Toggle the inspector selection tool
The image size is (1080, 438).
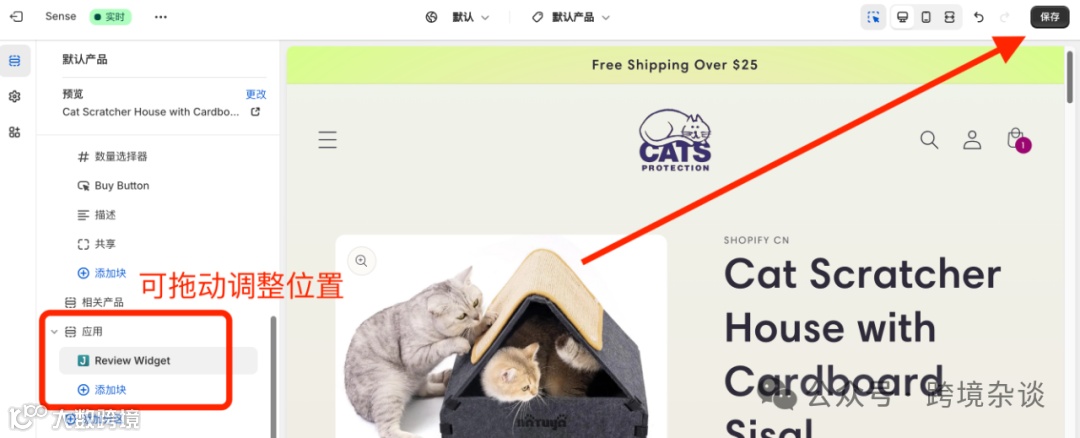(x=873, y=17)
